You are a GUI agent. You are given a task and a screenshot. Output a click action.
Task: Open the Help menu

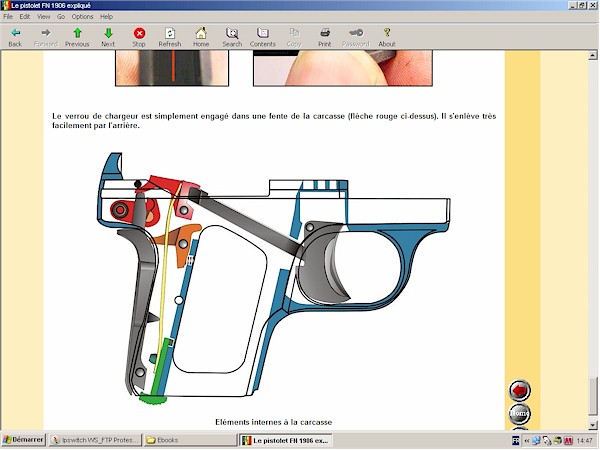(106, 16)
